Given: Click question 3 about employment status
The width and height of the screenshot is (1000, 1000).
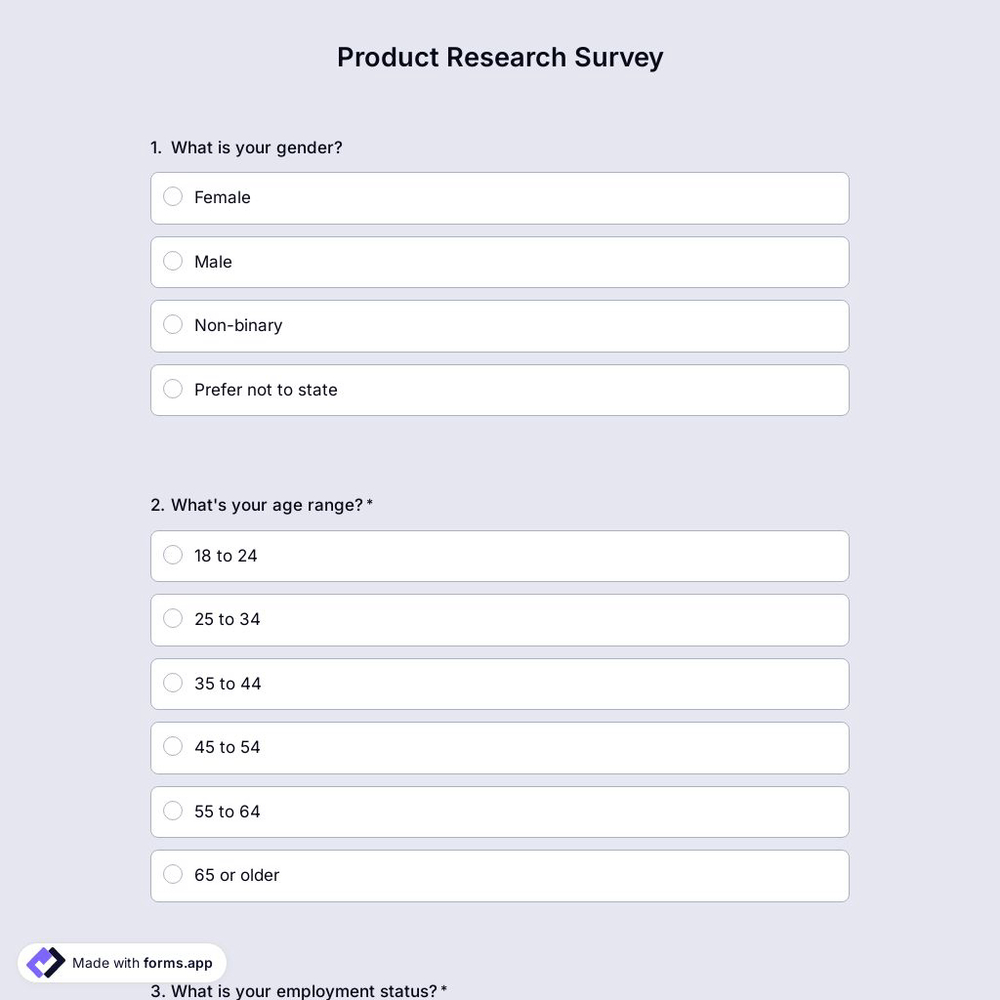Looking at the screenshot, I should tap(298, 990).
